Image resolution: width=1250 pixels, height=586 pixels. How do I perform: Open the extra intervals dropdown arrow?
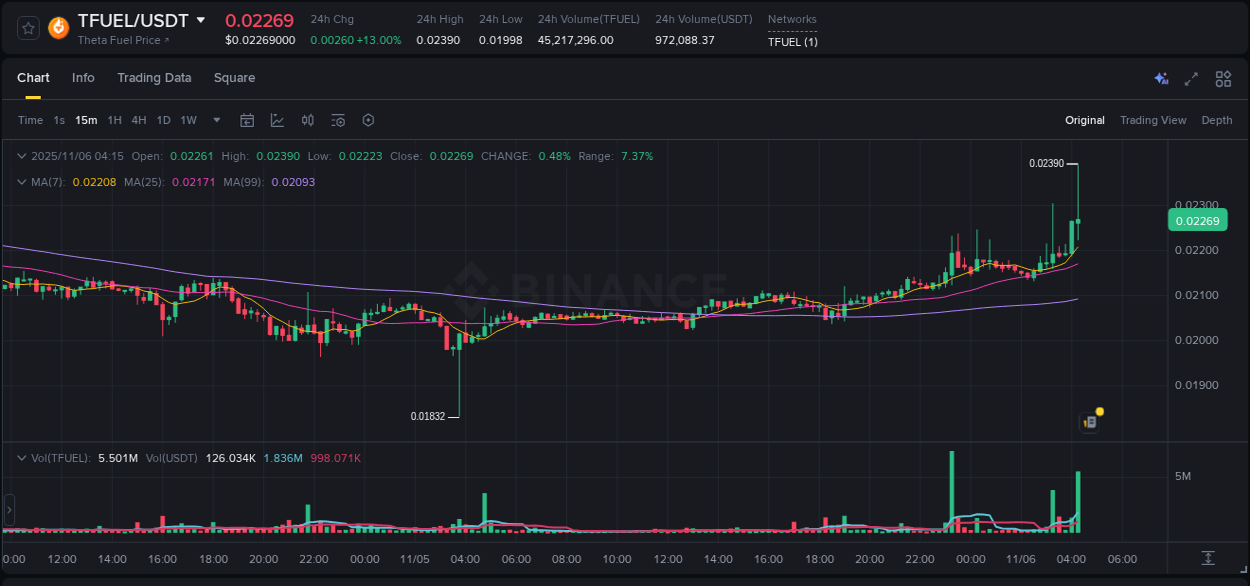[216, 120]
